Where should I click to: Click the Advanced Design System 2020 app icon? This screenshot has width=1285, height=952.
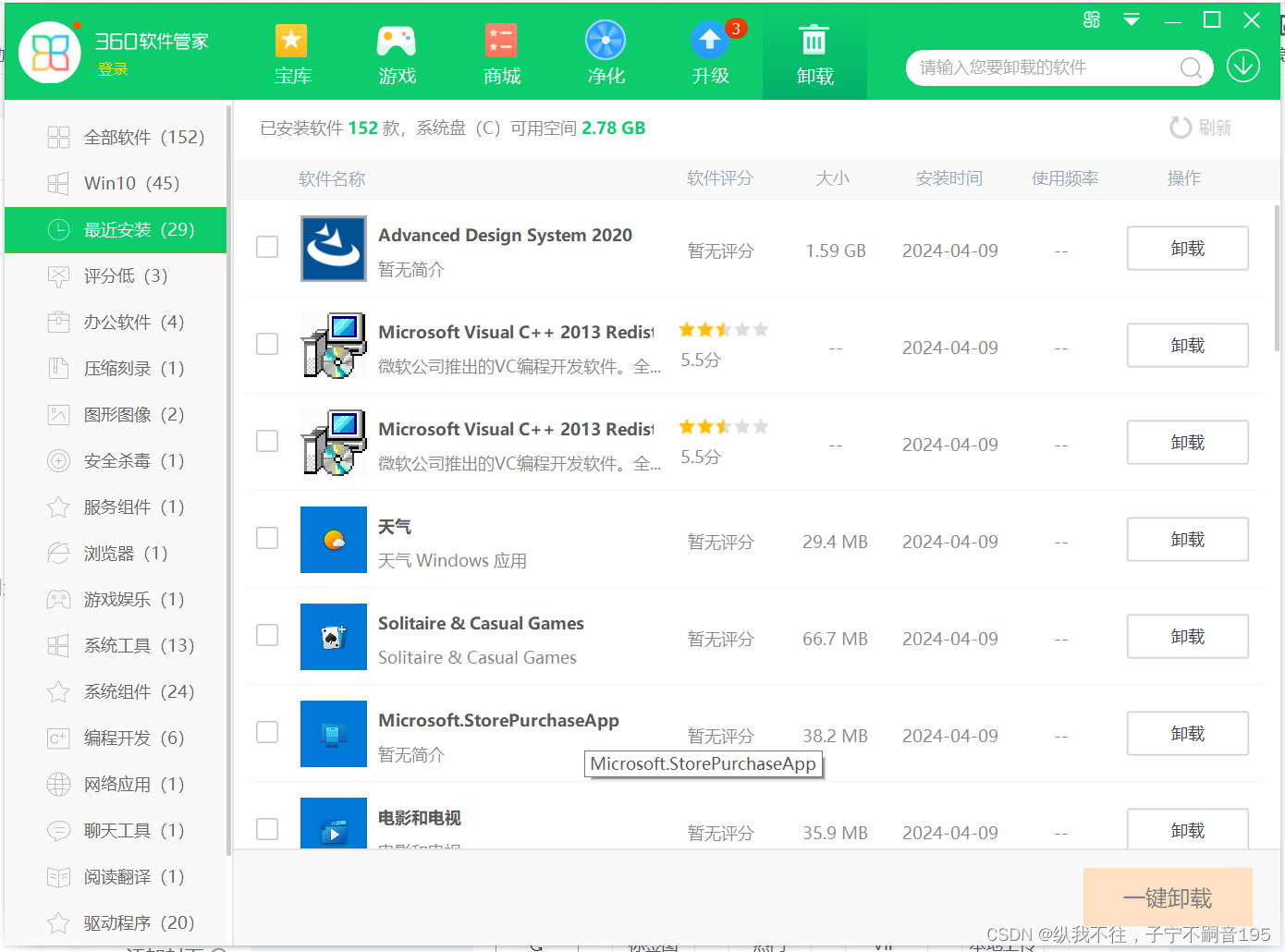point(334,249)
